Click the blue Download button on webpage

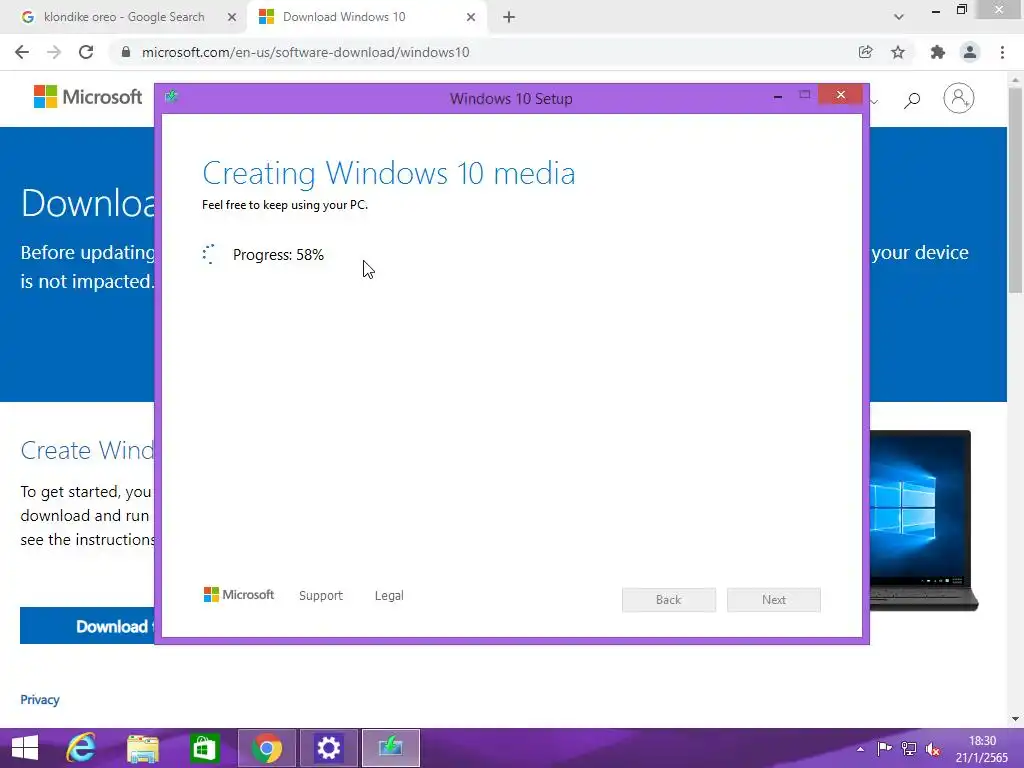point(87,626)
